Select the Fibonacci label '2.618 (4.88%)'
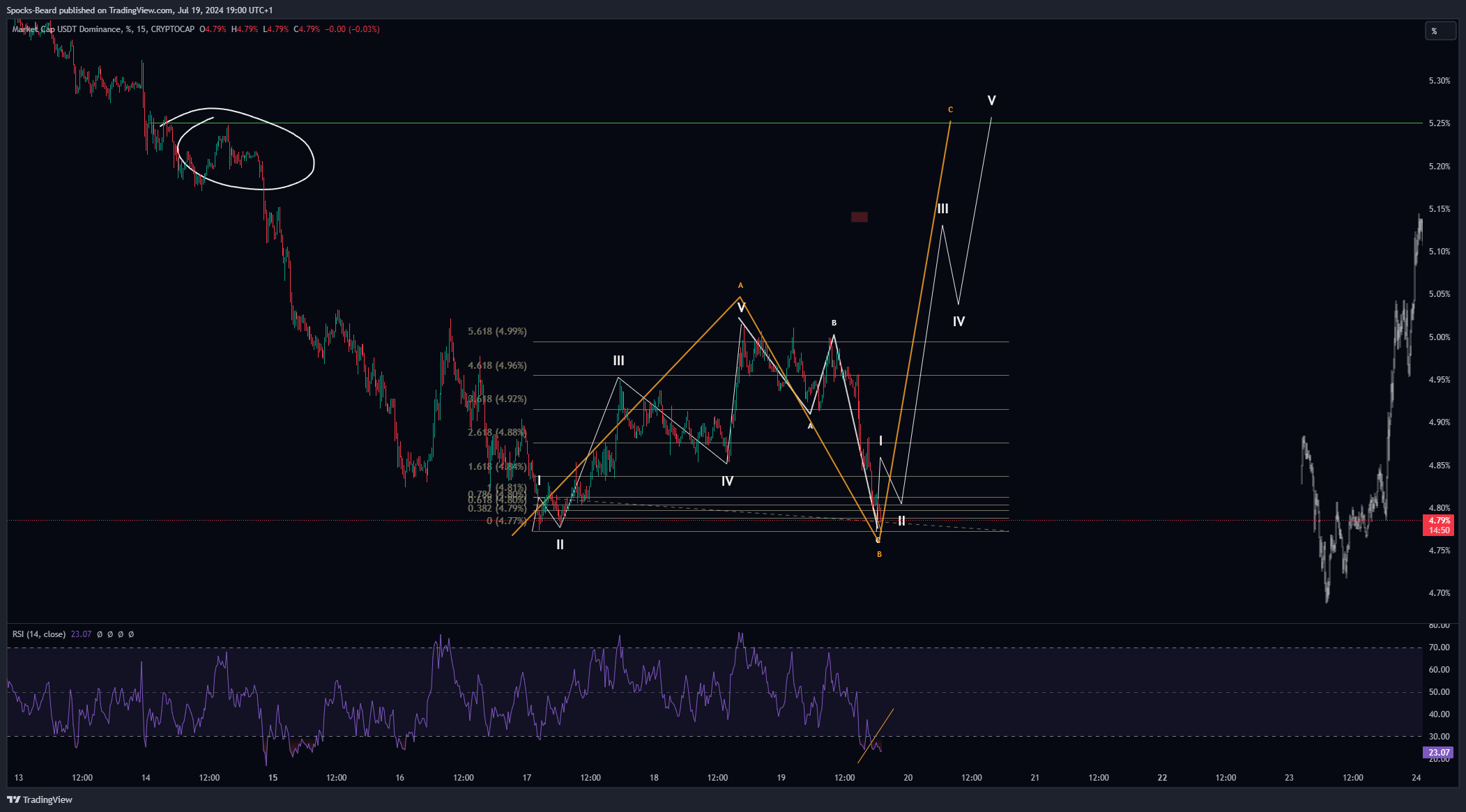 pyautogui.click(x=497, y=432)
